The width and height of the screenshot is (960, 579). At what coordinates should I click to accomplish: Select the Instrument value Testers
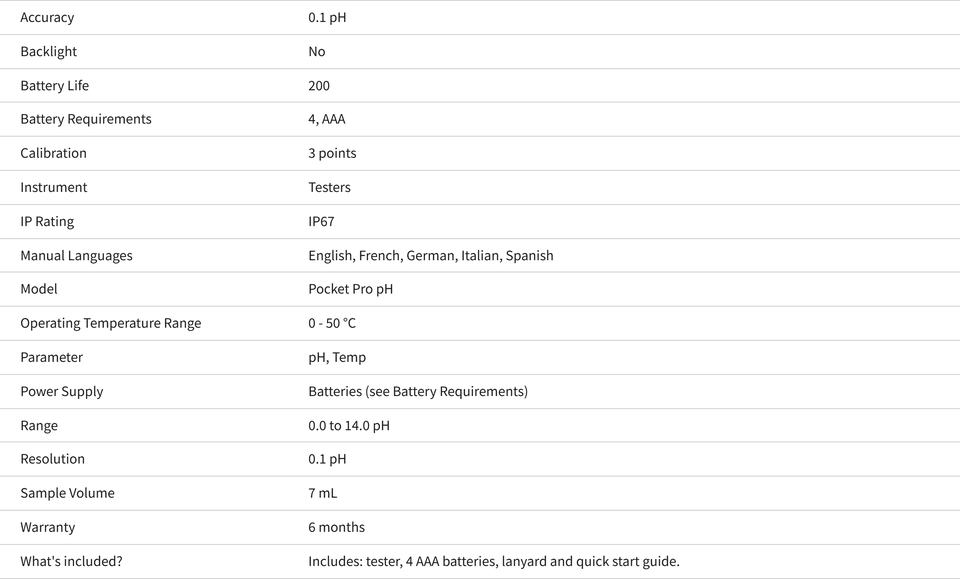tap(329, 187)
